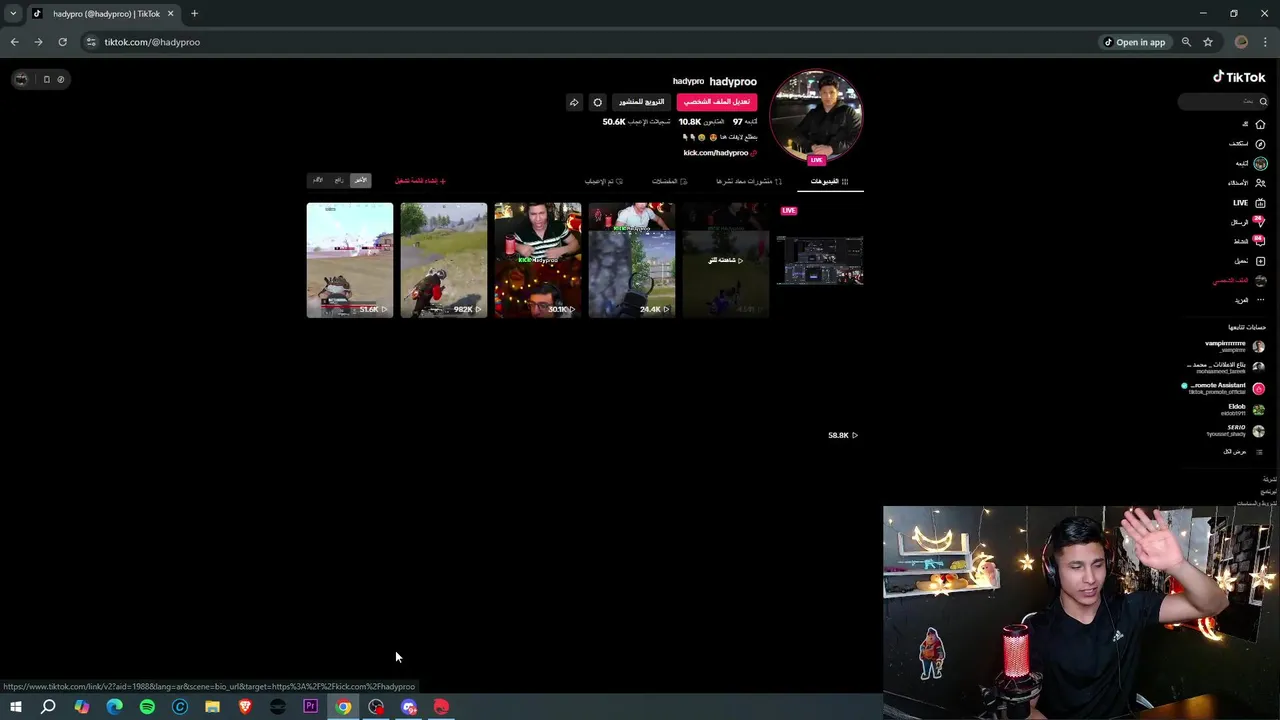Open the video with 24.4K views
The width and height of the screenshot is (1280, 720).
pyautogui.click(x=632, y=260)
